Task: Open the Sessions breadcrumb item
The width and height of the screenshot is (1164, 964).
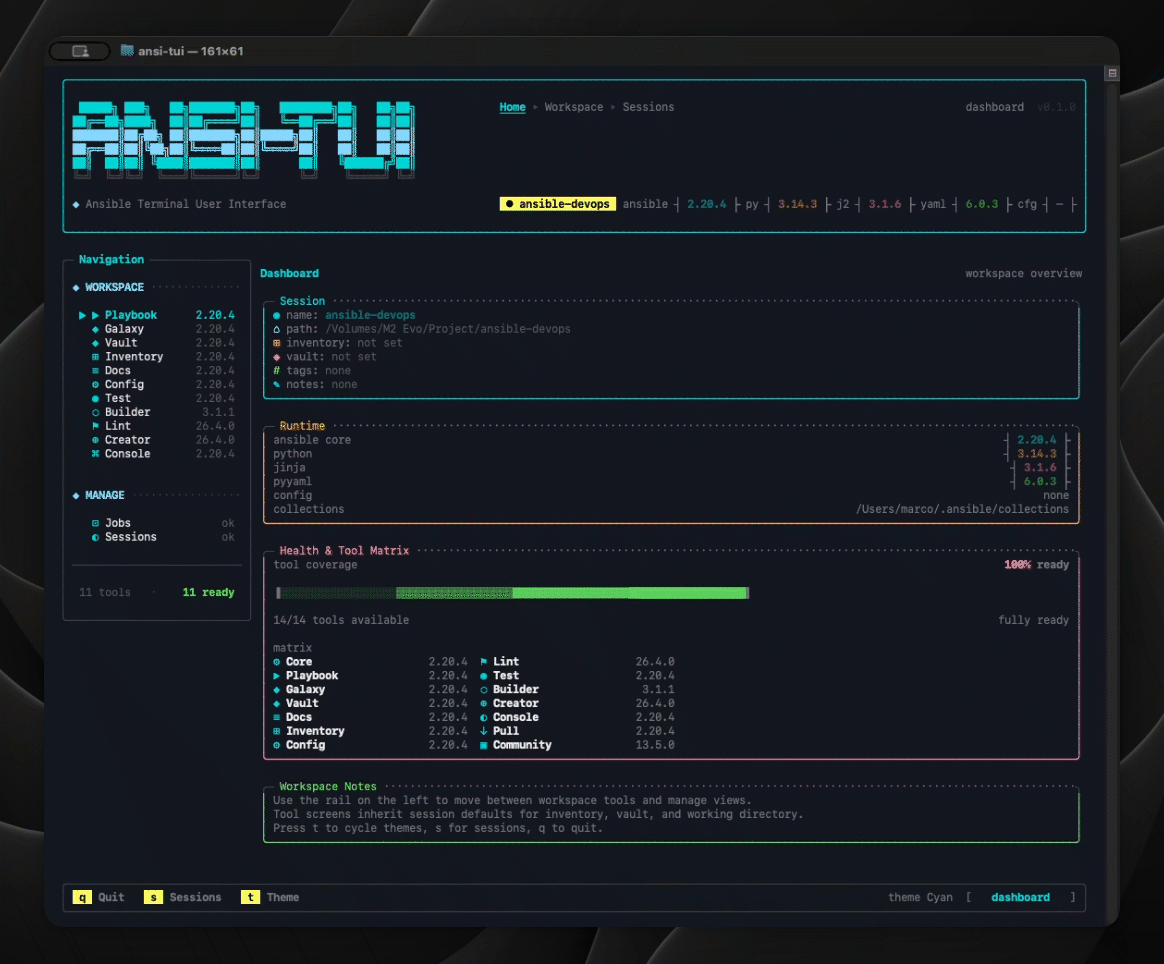Action: coord(648,107)
